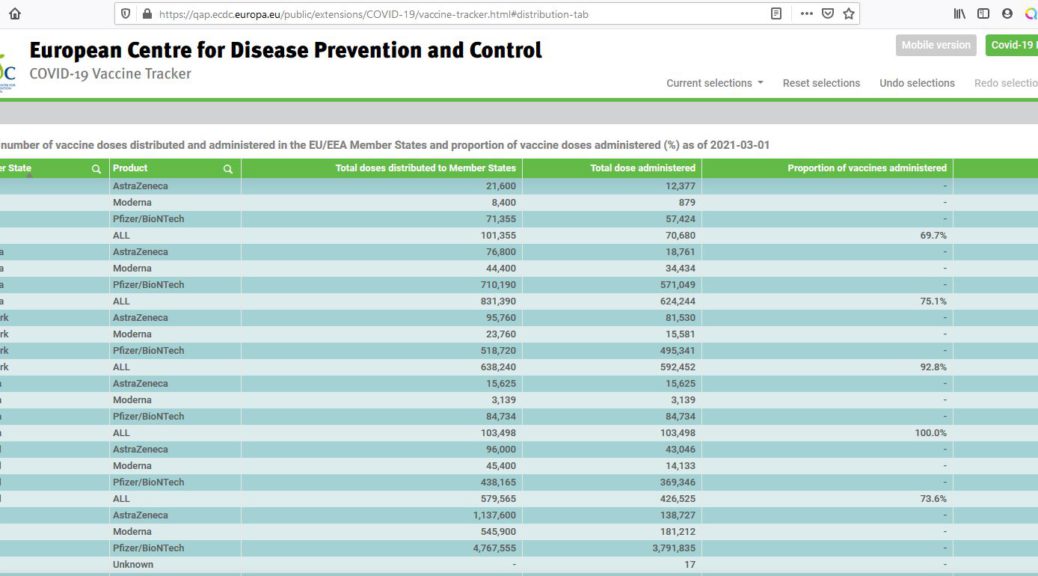Select the 73.6% proportion cell
Image resolution: width=1038 pixels, height=576 pixels.
point(827,499)
